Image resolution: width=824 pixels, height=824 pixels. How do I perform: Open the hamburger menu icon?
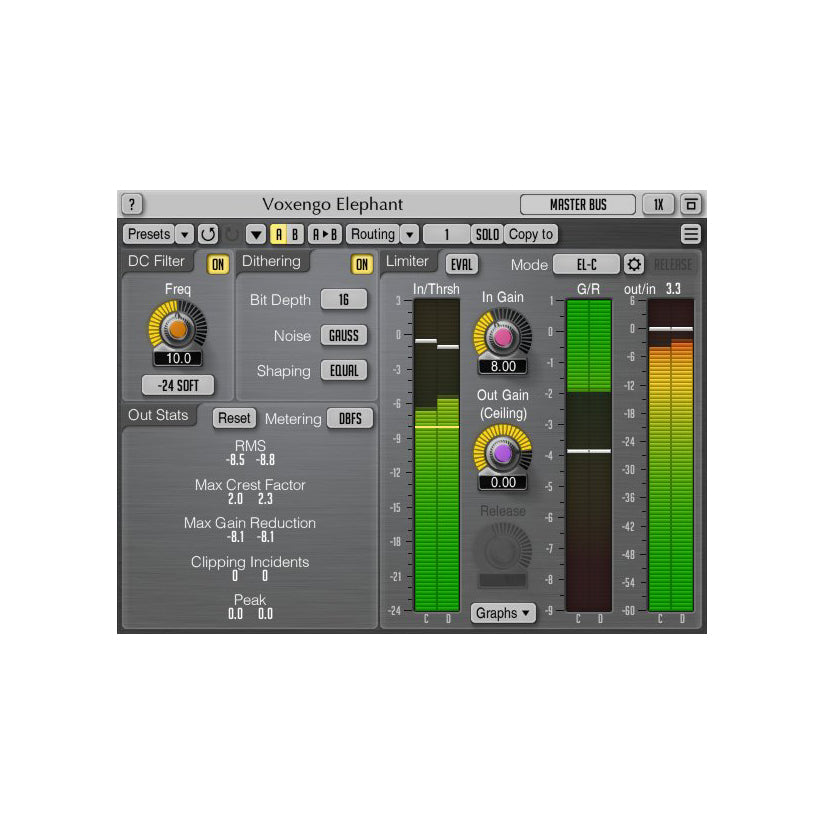pos(691,234)
